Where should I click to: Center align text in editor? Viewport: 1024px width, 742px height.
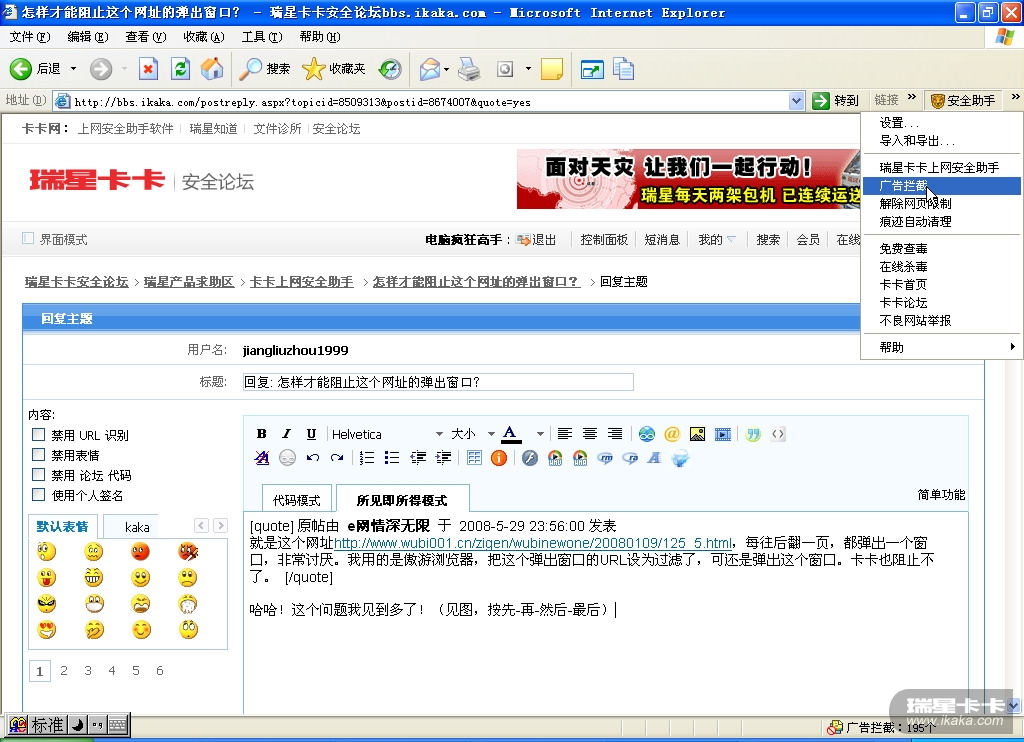pos(590,434)
